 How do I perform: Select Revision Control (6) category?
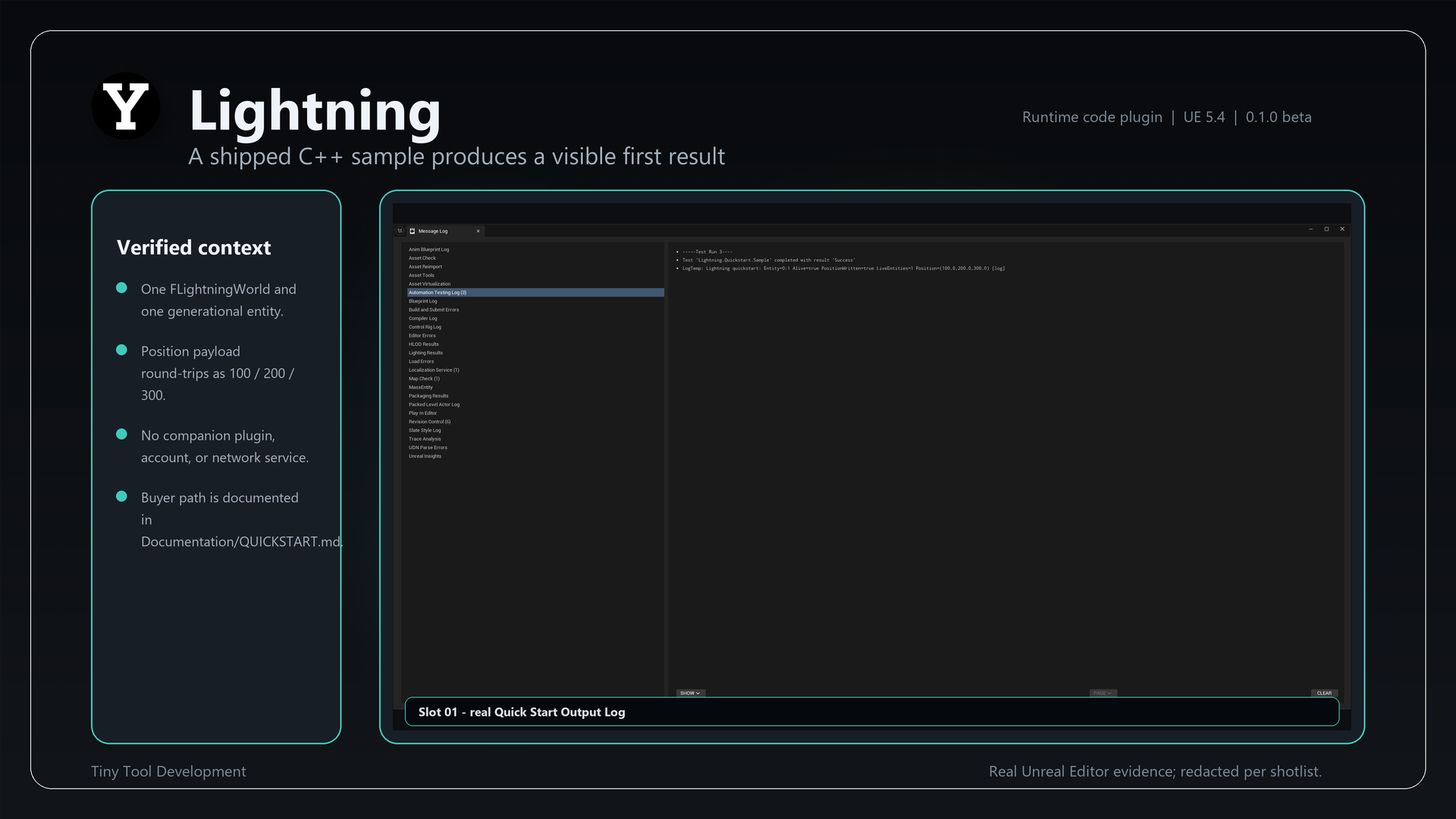[535, 422]
